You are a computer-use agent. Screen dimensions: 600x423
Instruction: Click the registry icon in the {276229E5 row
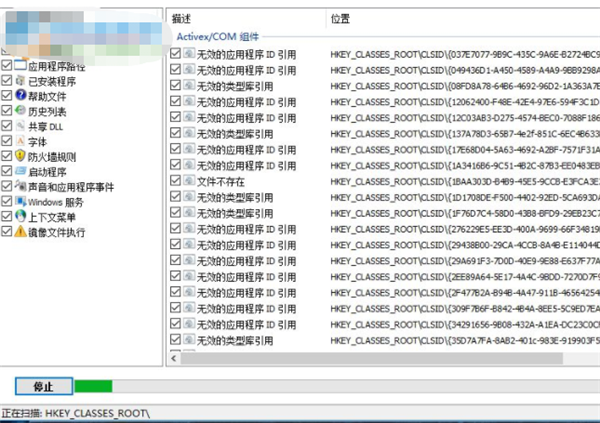click(x=189, y=229)
